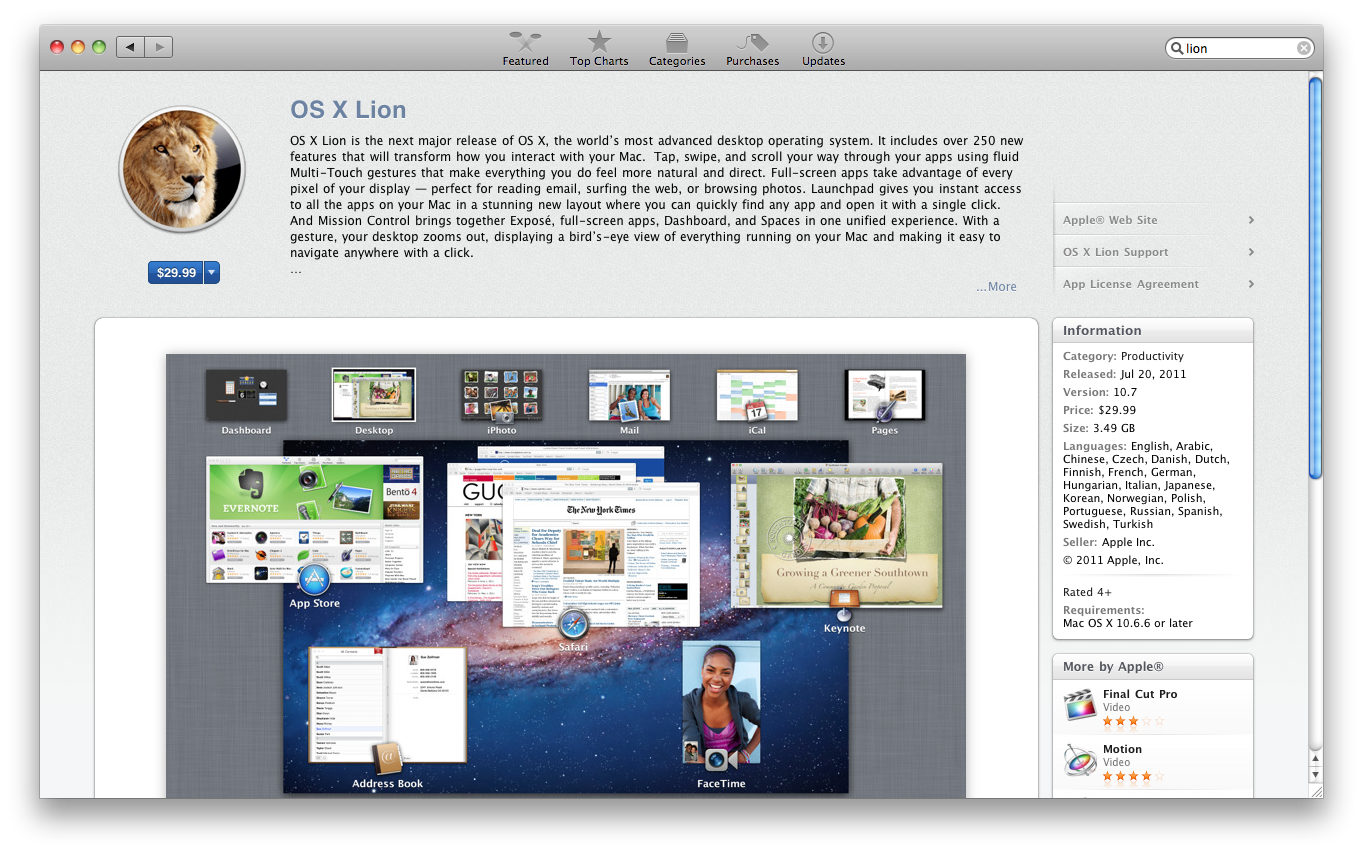Click the More by Apple header
Screen dimensions: 1363x853
[1152, 666]
